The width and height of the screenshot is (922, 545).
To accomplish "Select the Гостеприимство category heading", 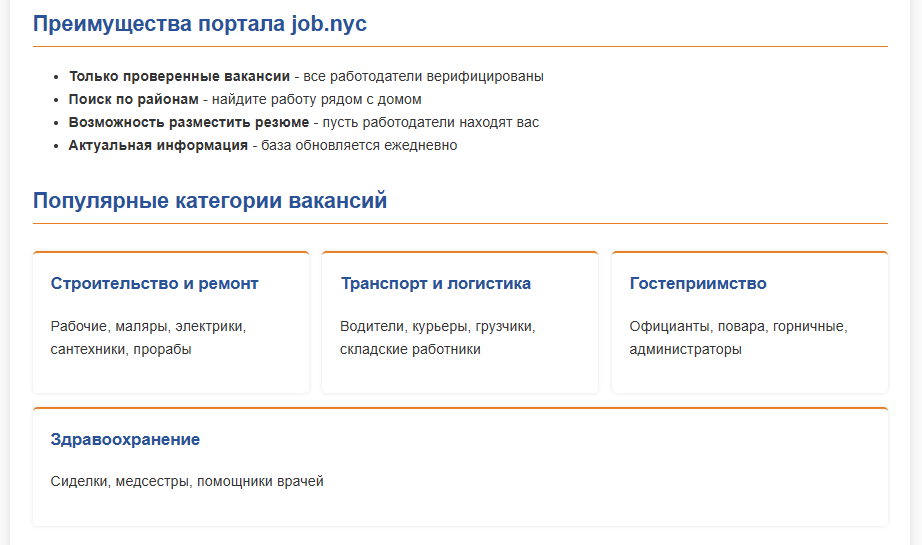I will coord(698,284).
